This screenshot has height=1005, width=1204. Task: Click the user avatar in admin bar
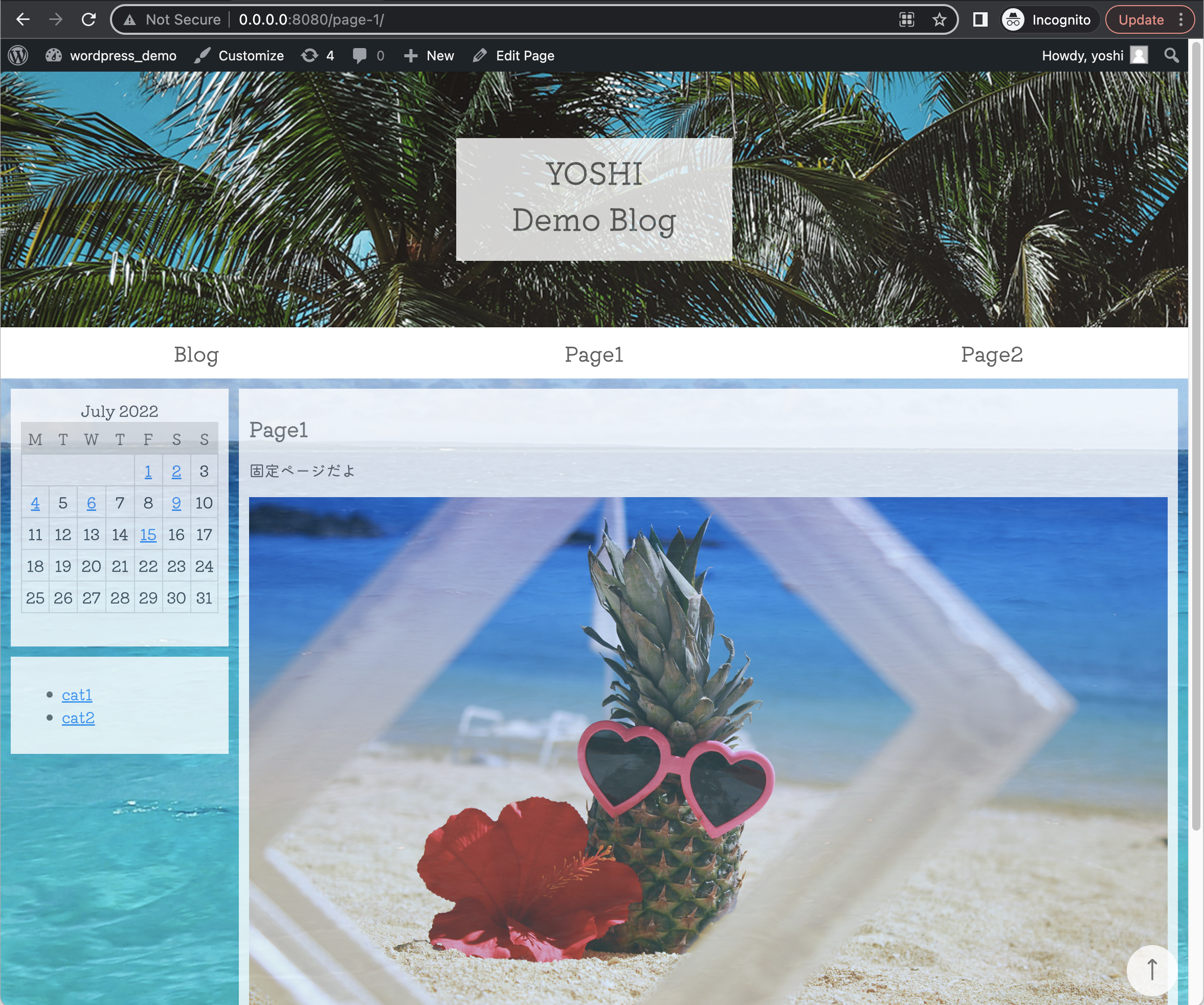(1139, 56)
